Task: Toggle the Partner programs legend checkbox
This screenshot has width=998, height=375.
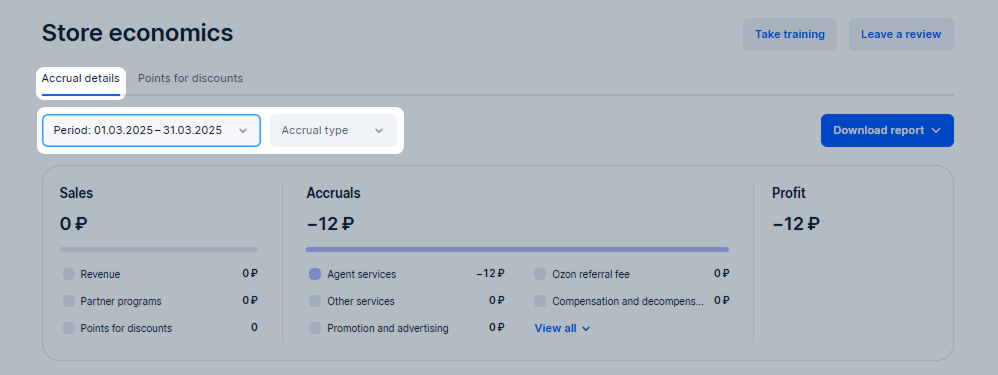Action: 69,301
